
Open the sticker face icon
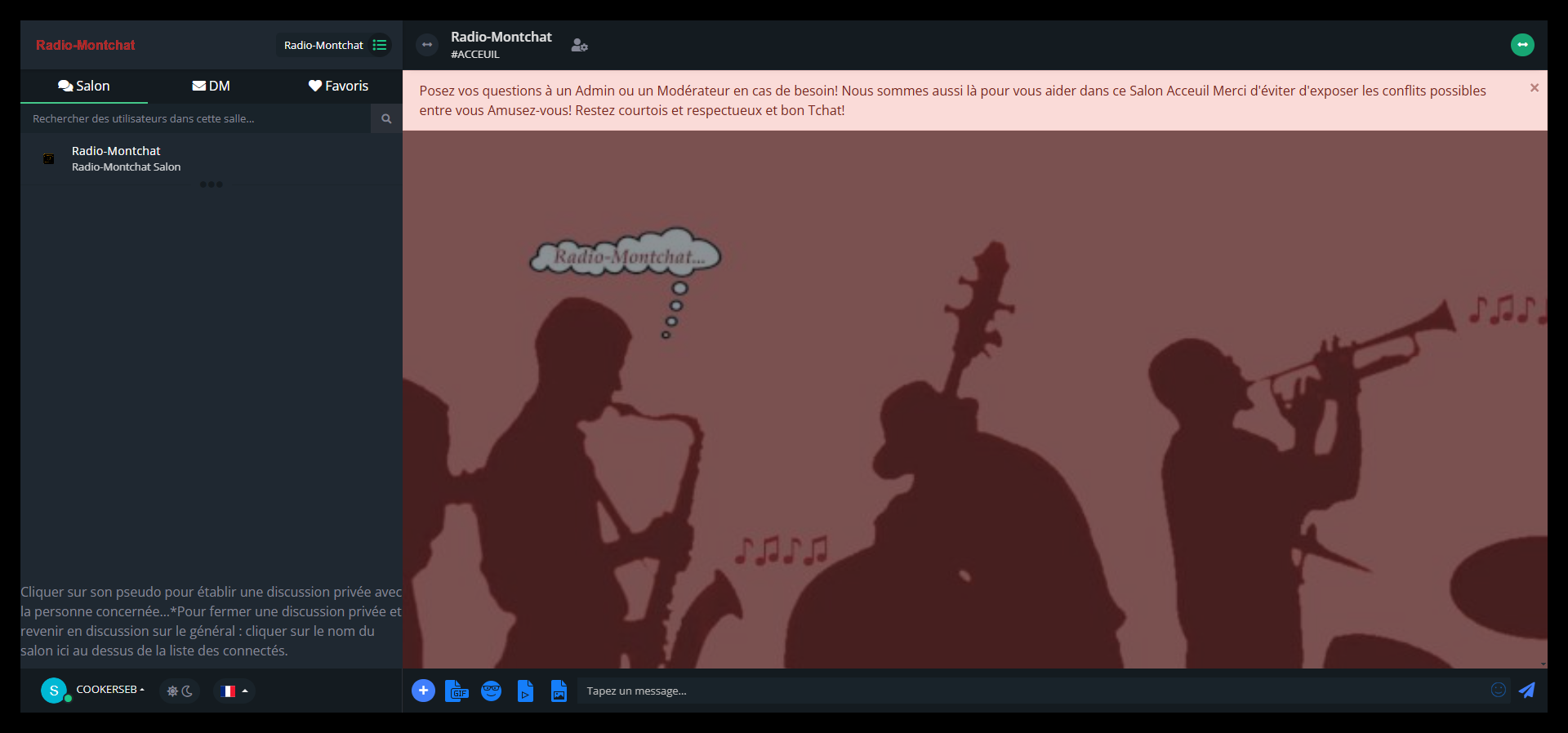pyautogui.click(x=491, y=691)
